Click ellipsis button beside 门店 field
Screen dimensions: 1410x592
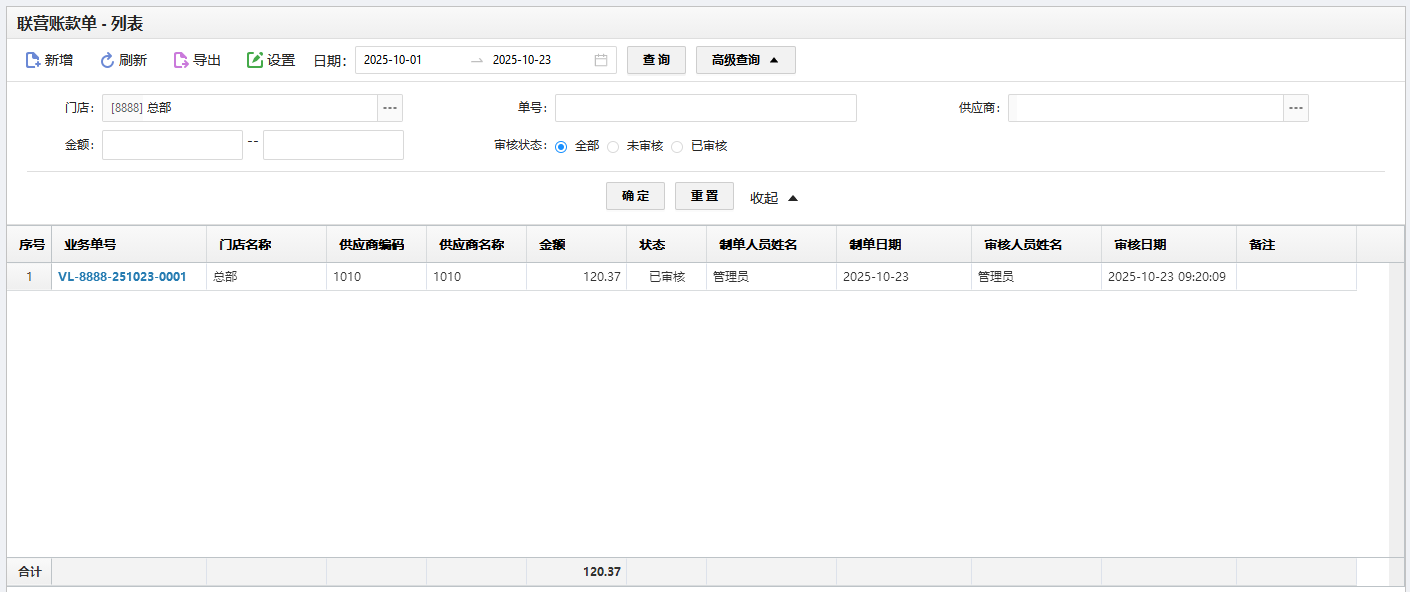coord(390,108)
